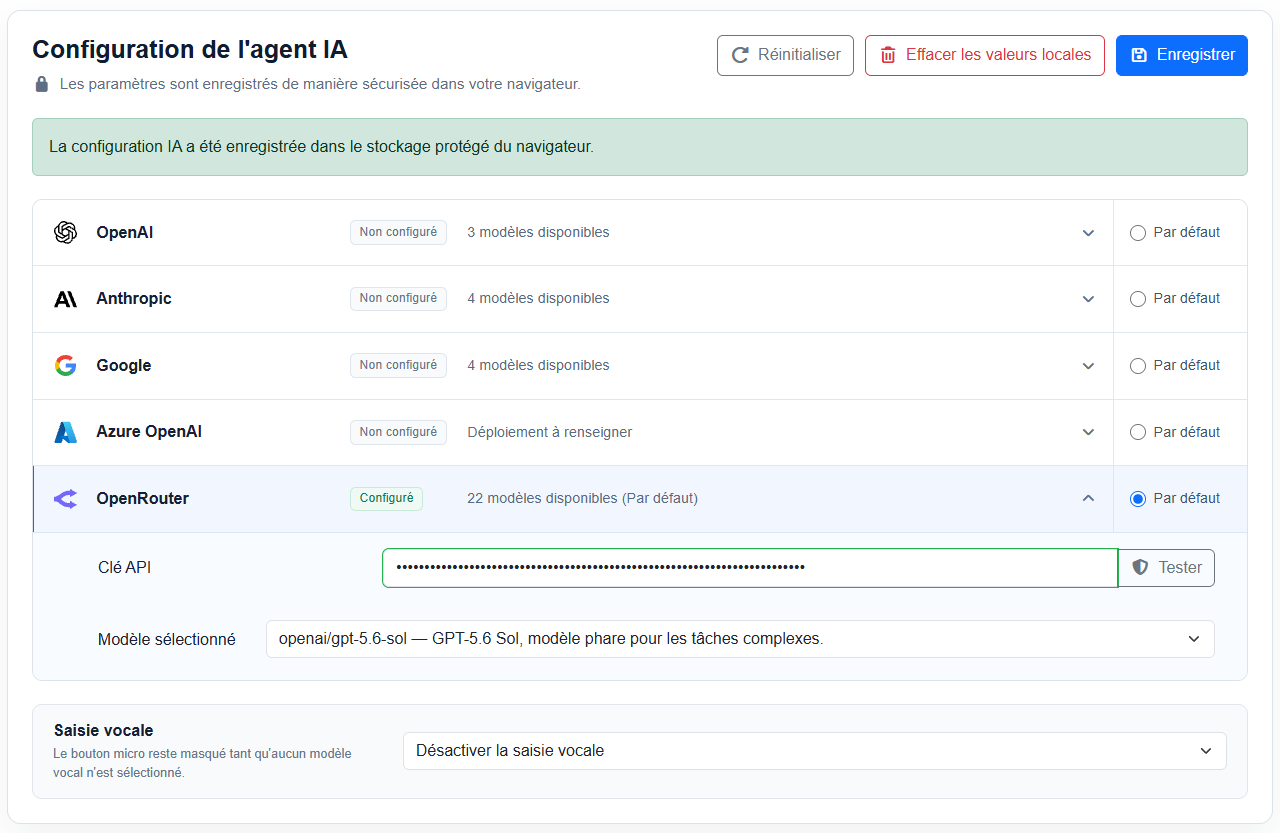Select Google as Par défaut provider
The image size is (1280, 833).
pos(1137,366)
